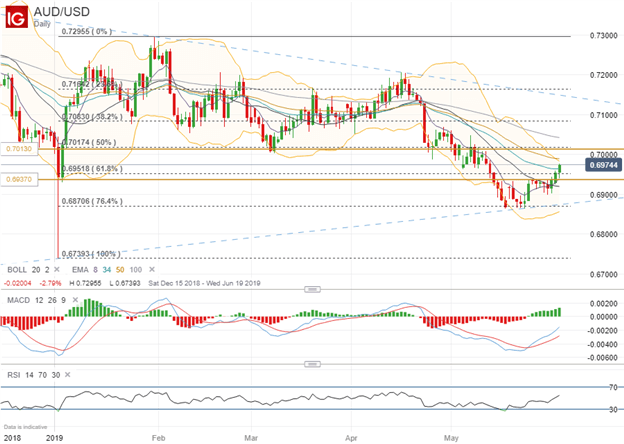Click the 23.6% Fibonacci level label
This screenshot has height=444, width=624.
click(x=90, y=84)
